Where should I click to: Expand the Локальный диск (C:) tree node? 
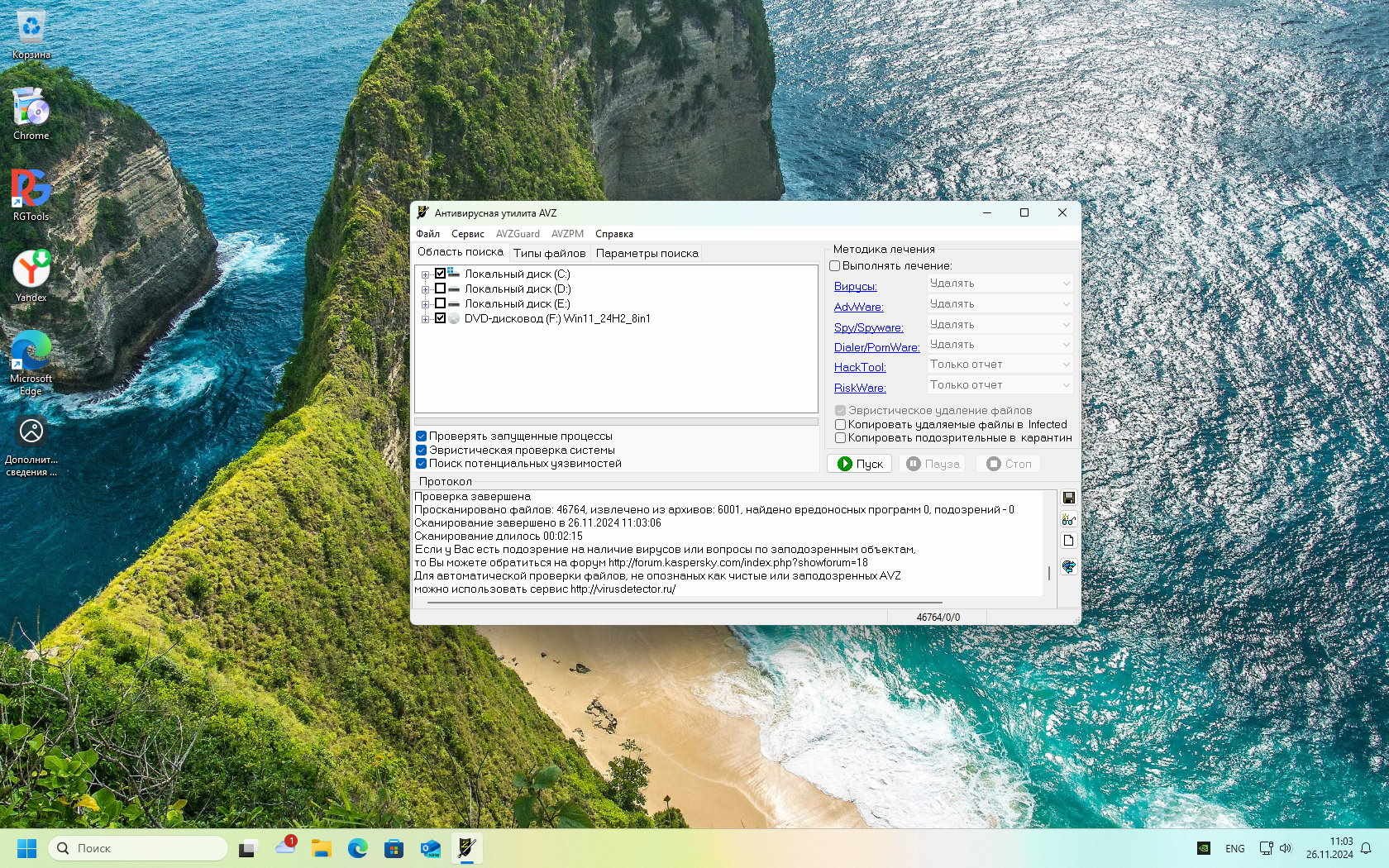point(425,274)
